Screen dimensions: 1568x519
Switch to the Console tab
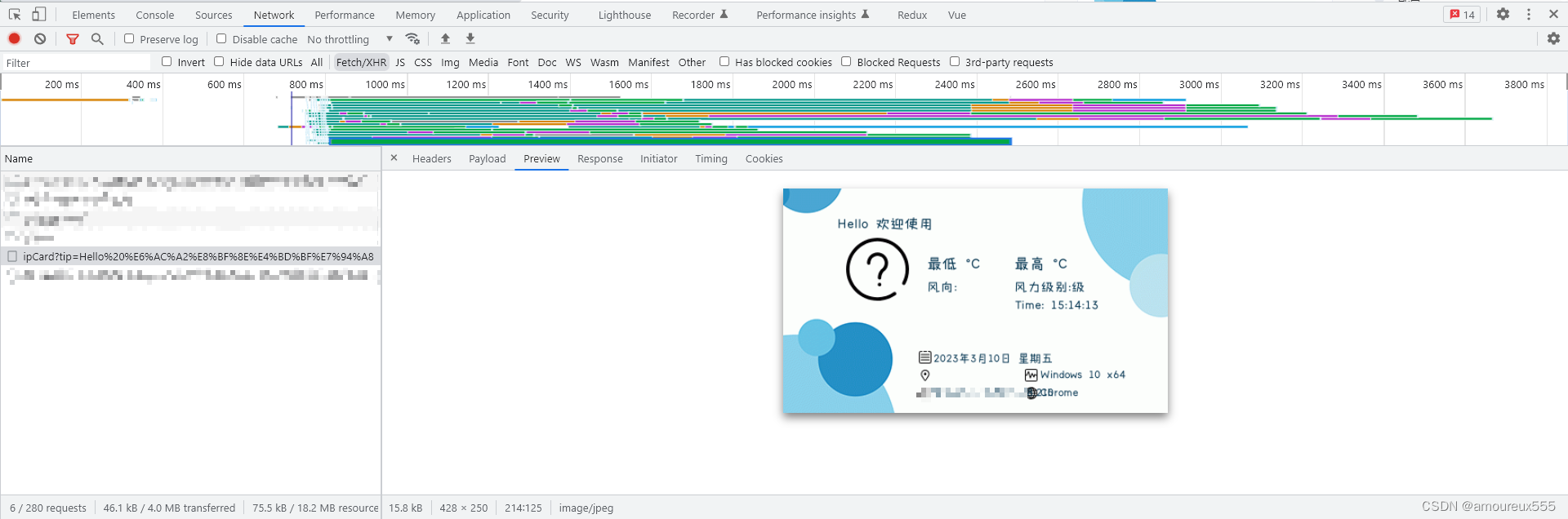(x=155, y=15)
